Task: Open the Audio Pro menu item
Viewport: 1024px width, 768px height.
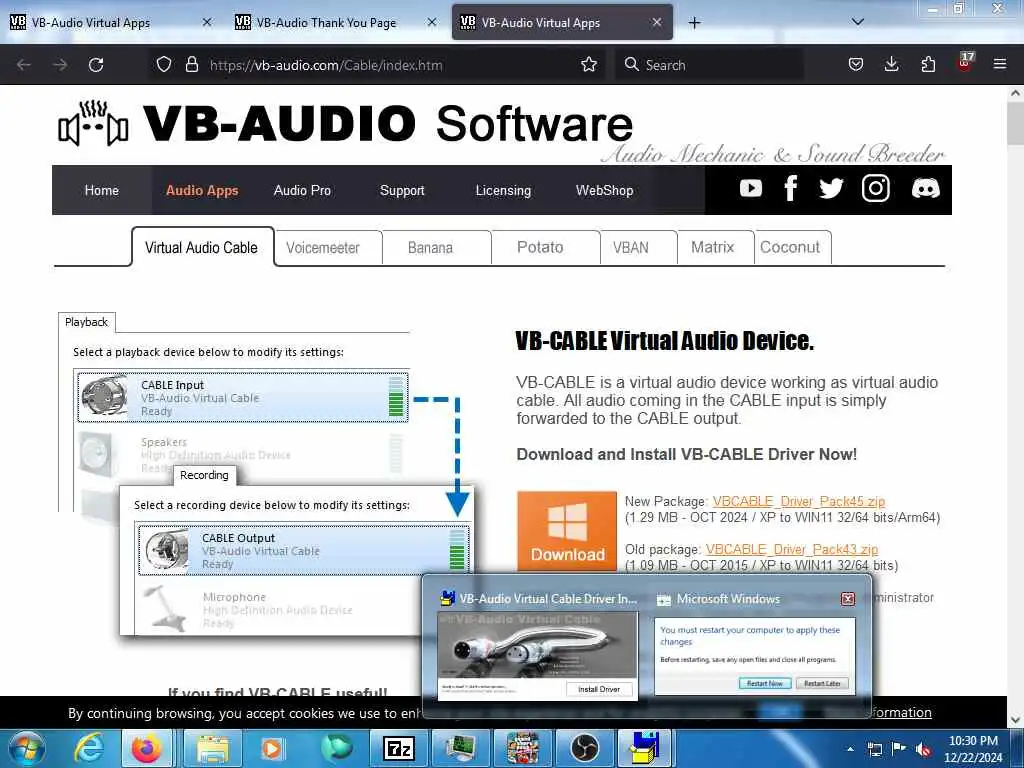Action: (302, 190)
